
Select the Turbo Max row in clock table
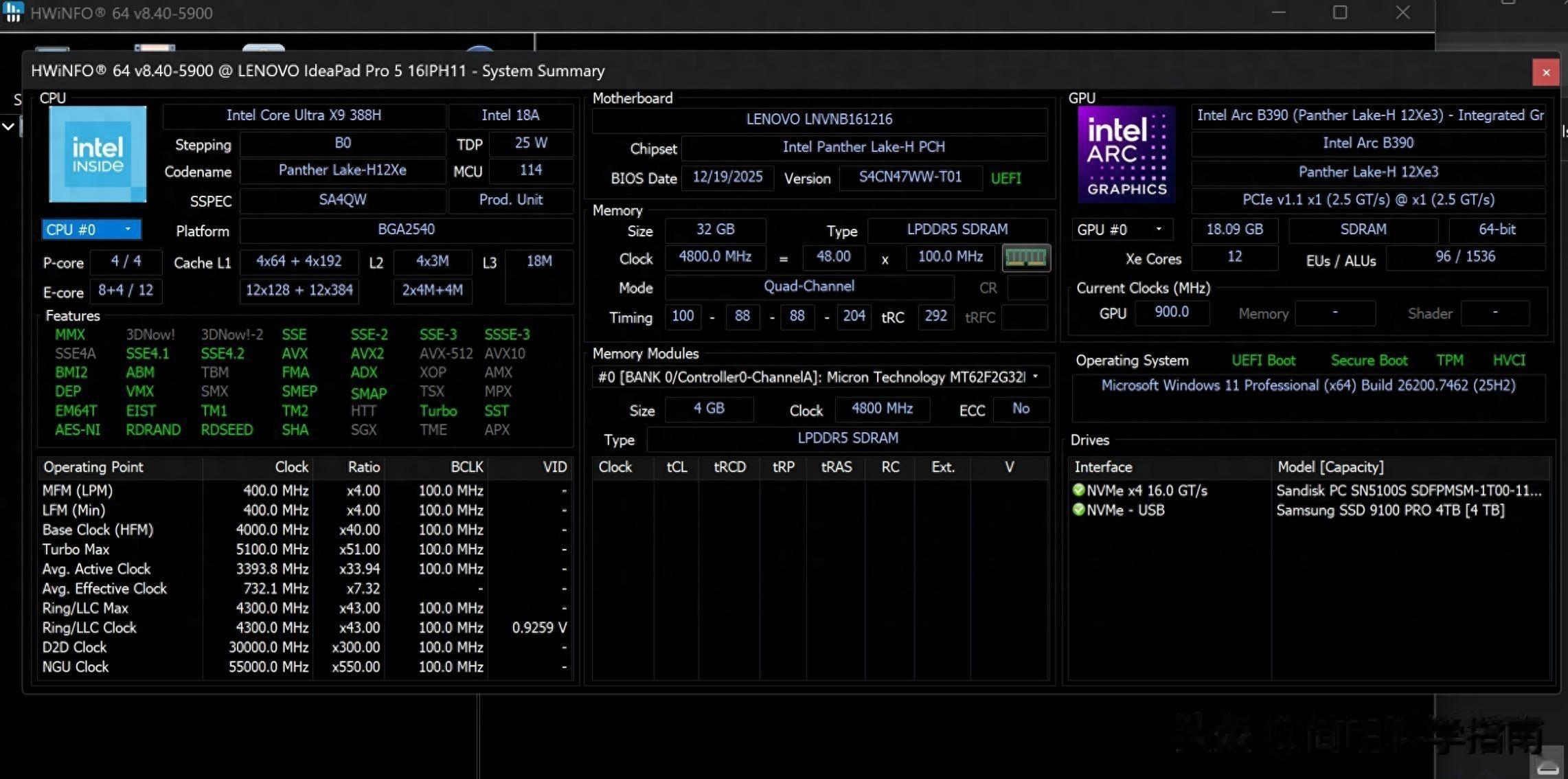[76, 550]
